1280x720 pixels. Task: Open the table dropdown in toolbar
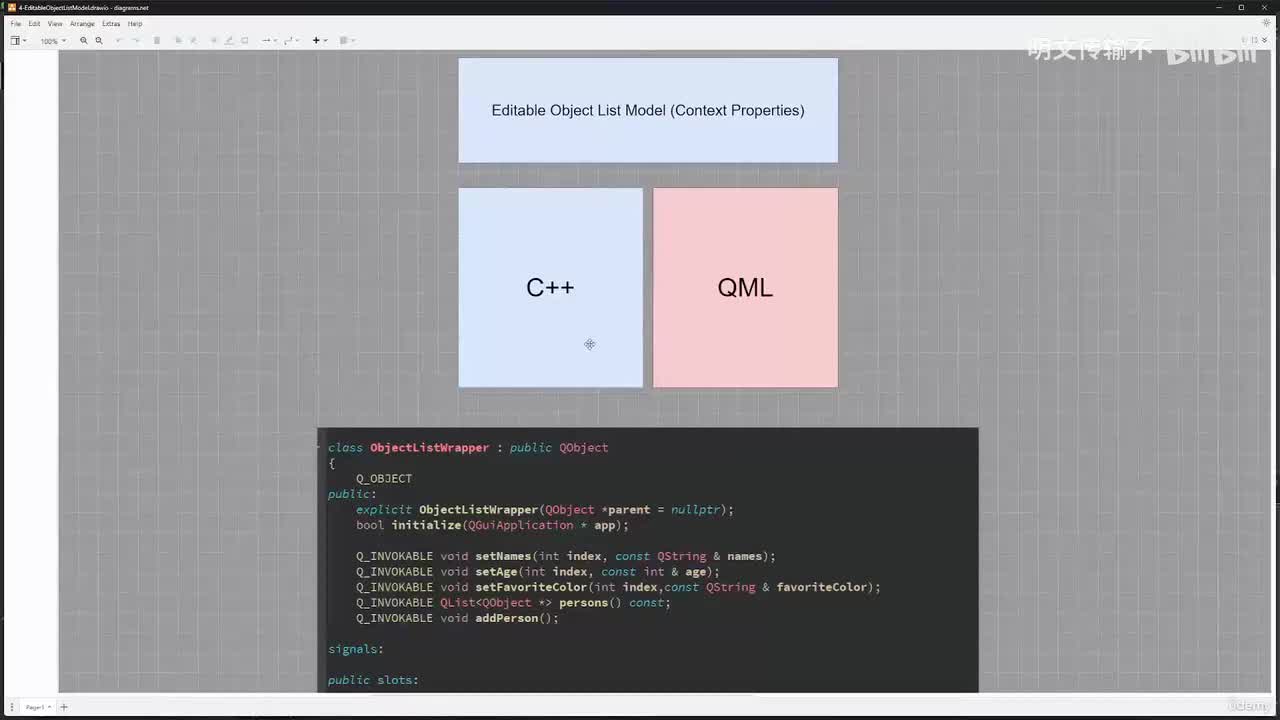coord(347,41)
